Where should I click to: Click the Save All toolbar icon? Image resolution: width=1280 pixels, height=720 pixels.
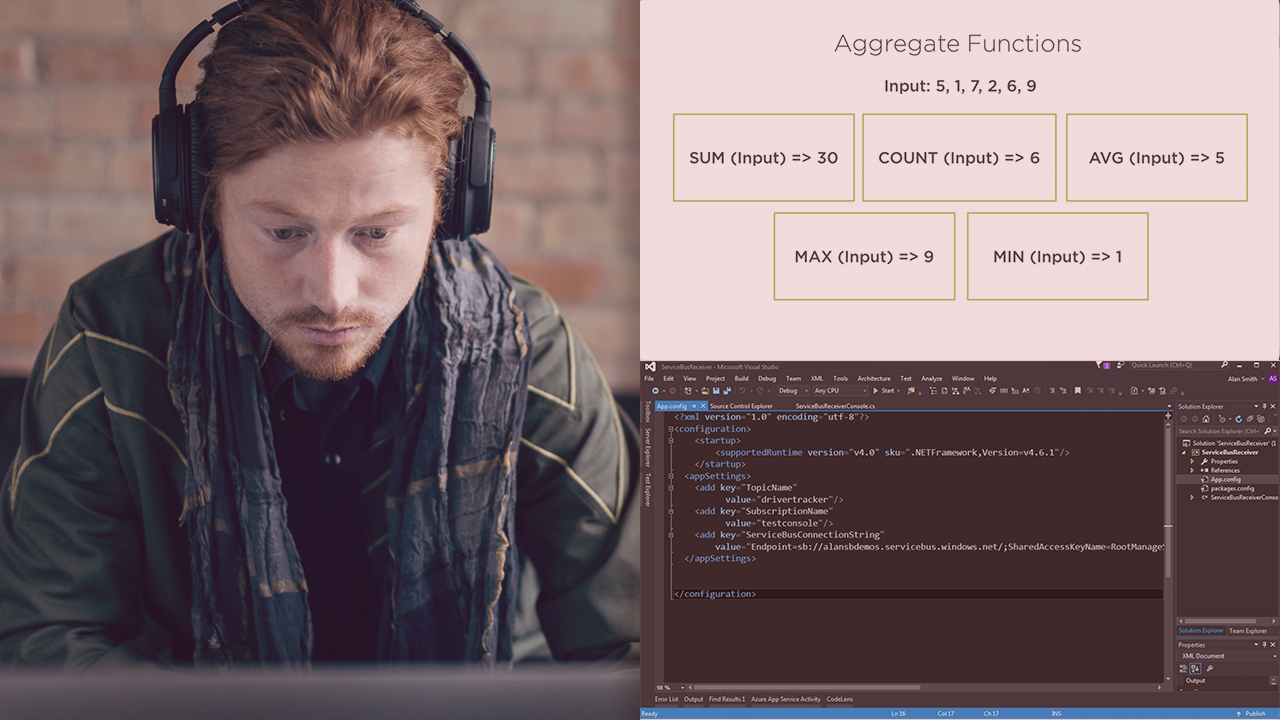[727, 391]
